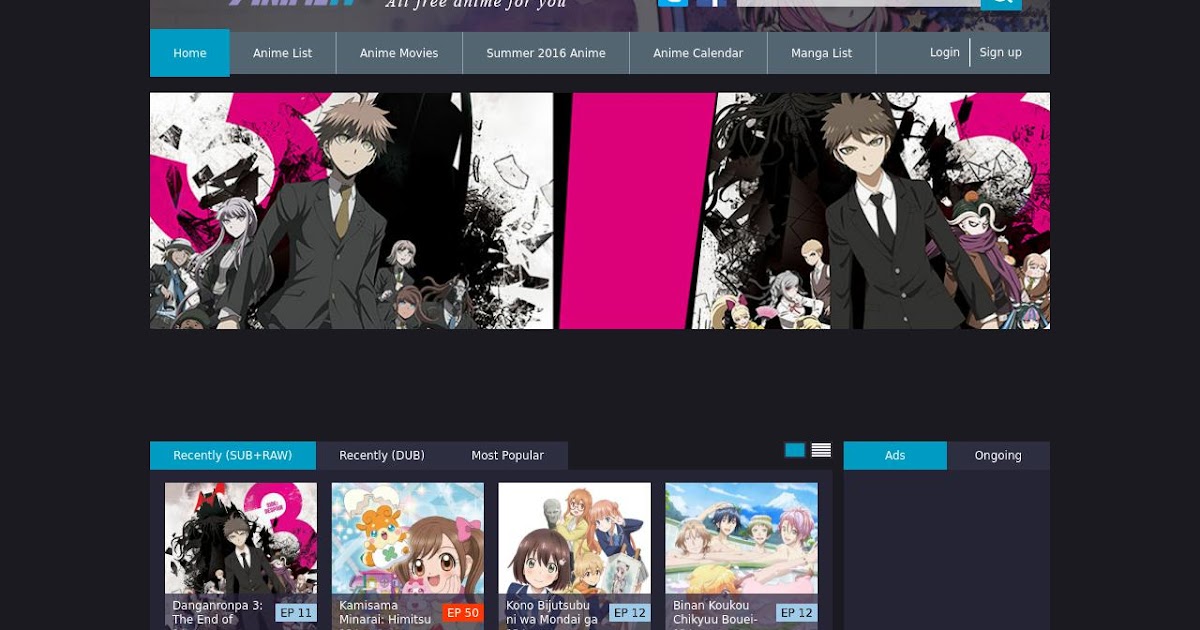Switch to the Ads sidebar tab
Viewport: 1200px width, 630px height.
click(895, 455)
